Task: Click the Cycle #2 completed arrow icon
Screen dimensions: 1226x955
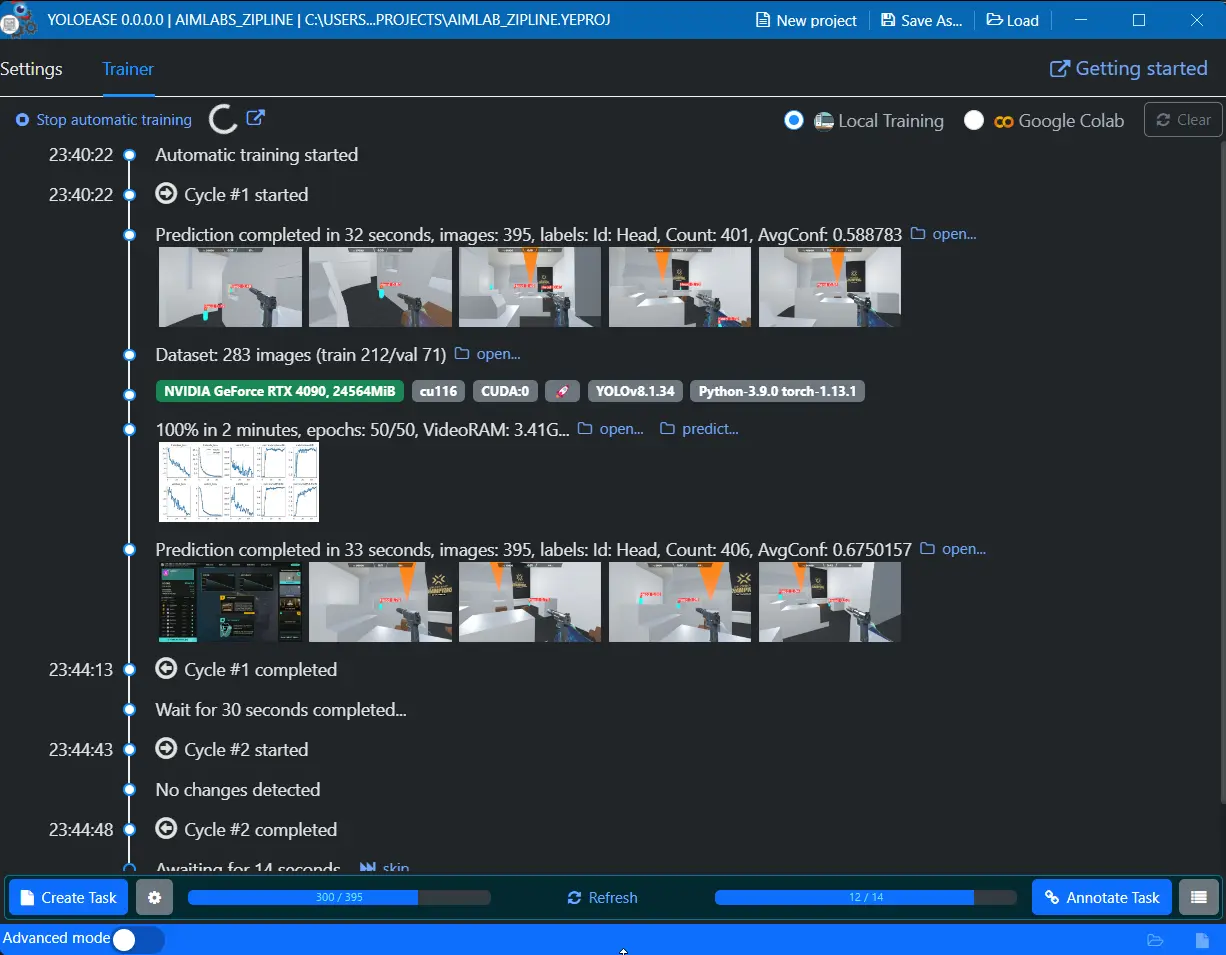Action: [x=167, y=829]
